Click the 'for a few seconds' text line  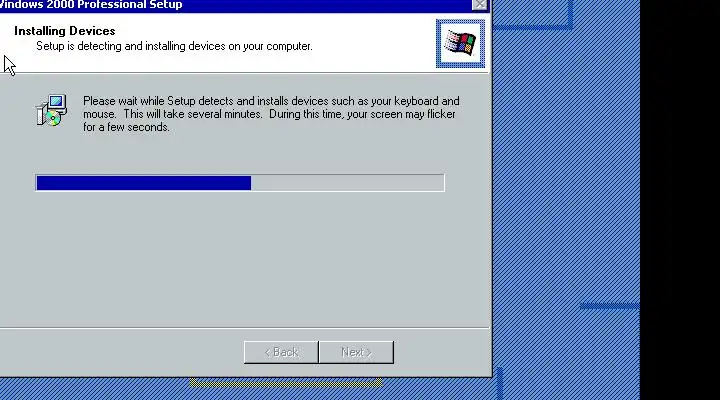click(126, 127)
